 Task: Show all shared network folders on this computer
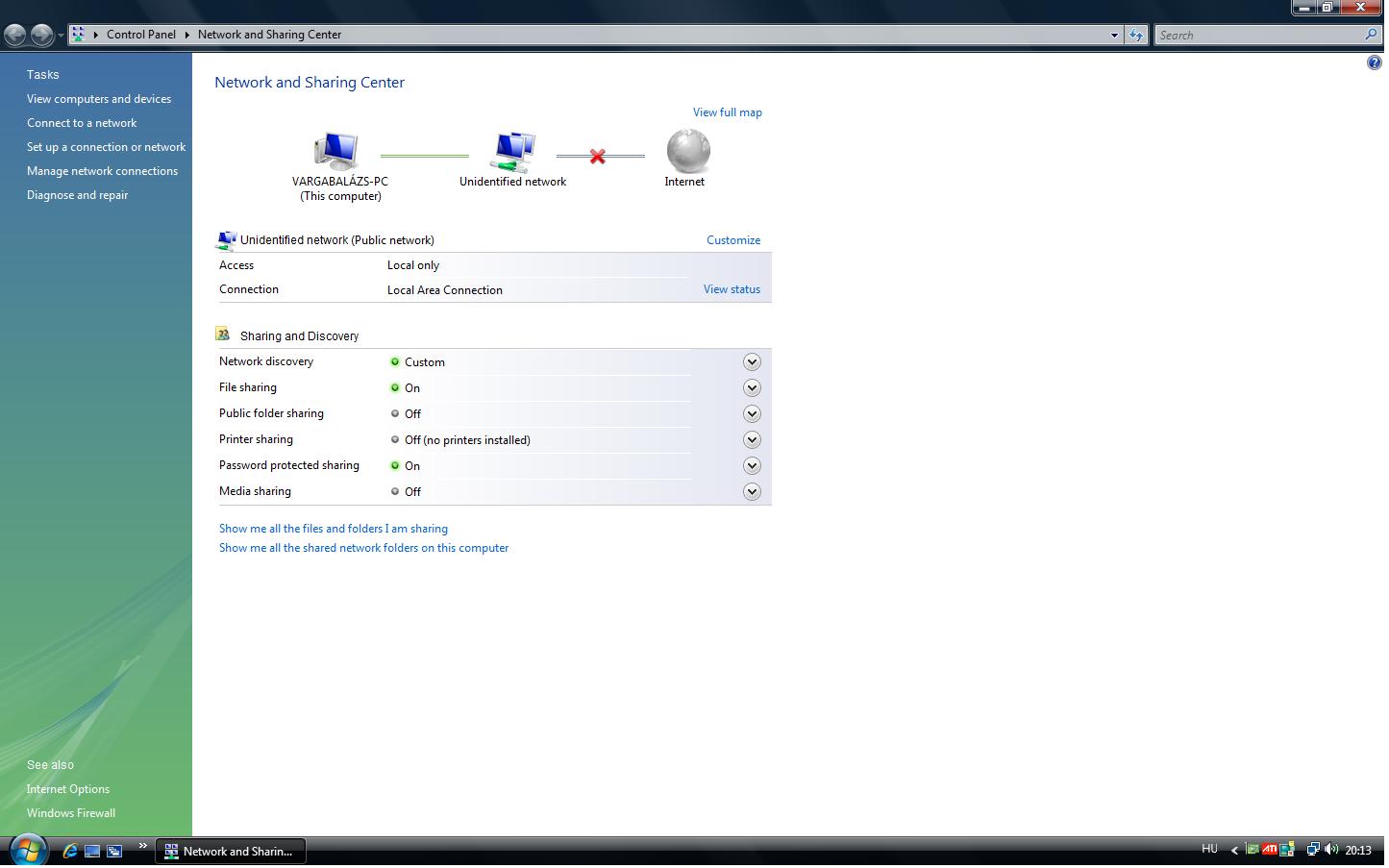point(363,548)
